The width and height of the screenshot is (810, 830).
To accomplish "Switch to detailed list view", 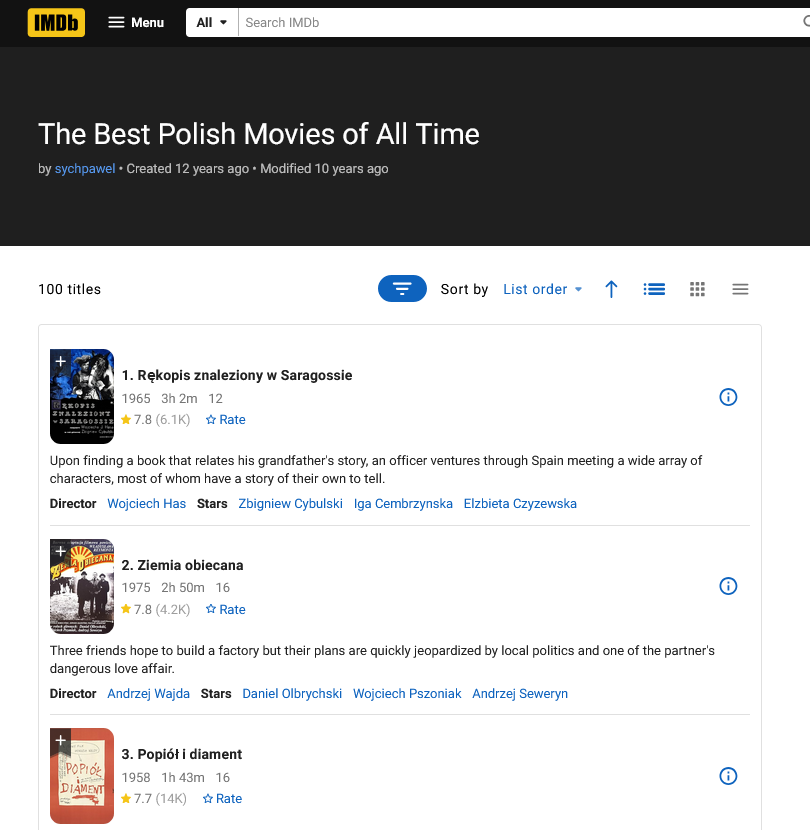I will 654,289.
